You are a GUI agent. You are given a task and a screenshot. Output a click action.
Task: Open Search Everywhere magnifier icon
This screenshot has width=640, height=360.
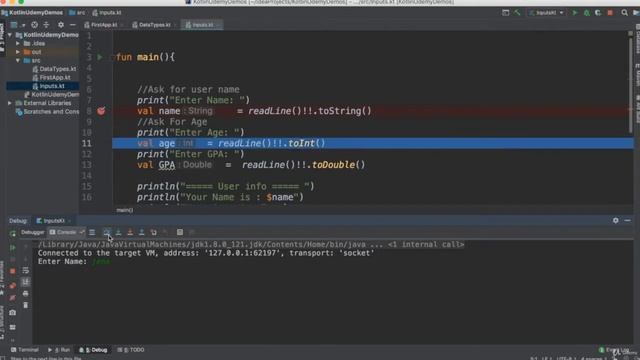click(x=624, y=13)
